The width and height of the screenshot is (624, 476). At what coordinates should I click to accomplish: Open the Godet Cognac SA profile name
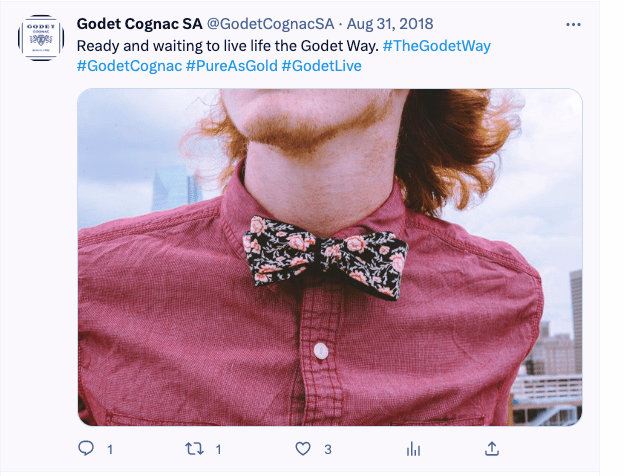coord(139,24)
